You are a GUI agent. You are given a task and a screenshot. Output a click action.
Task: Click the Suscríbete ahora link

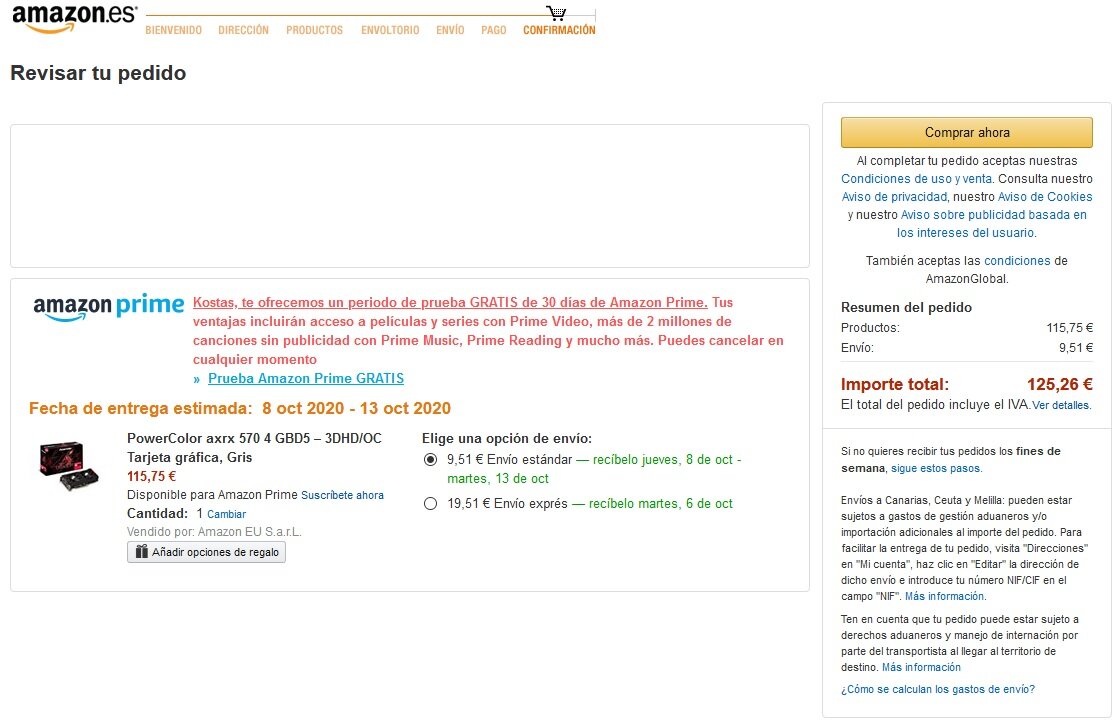pos(343,495)
